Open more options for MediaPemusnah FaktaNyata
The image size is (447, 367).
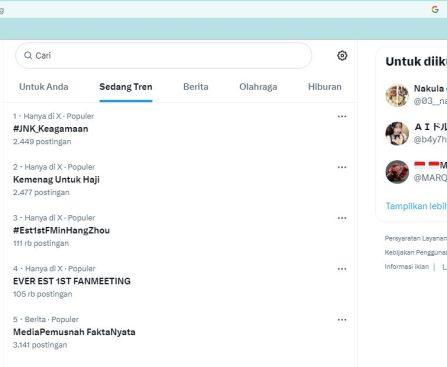click(342, 320)
